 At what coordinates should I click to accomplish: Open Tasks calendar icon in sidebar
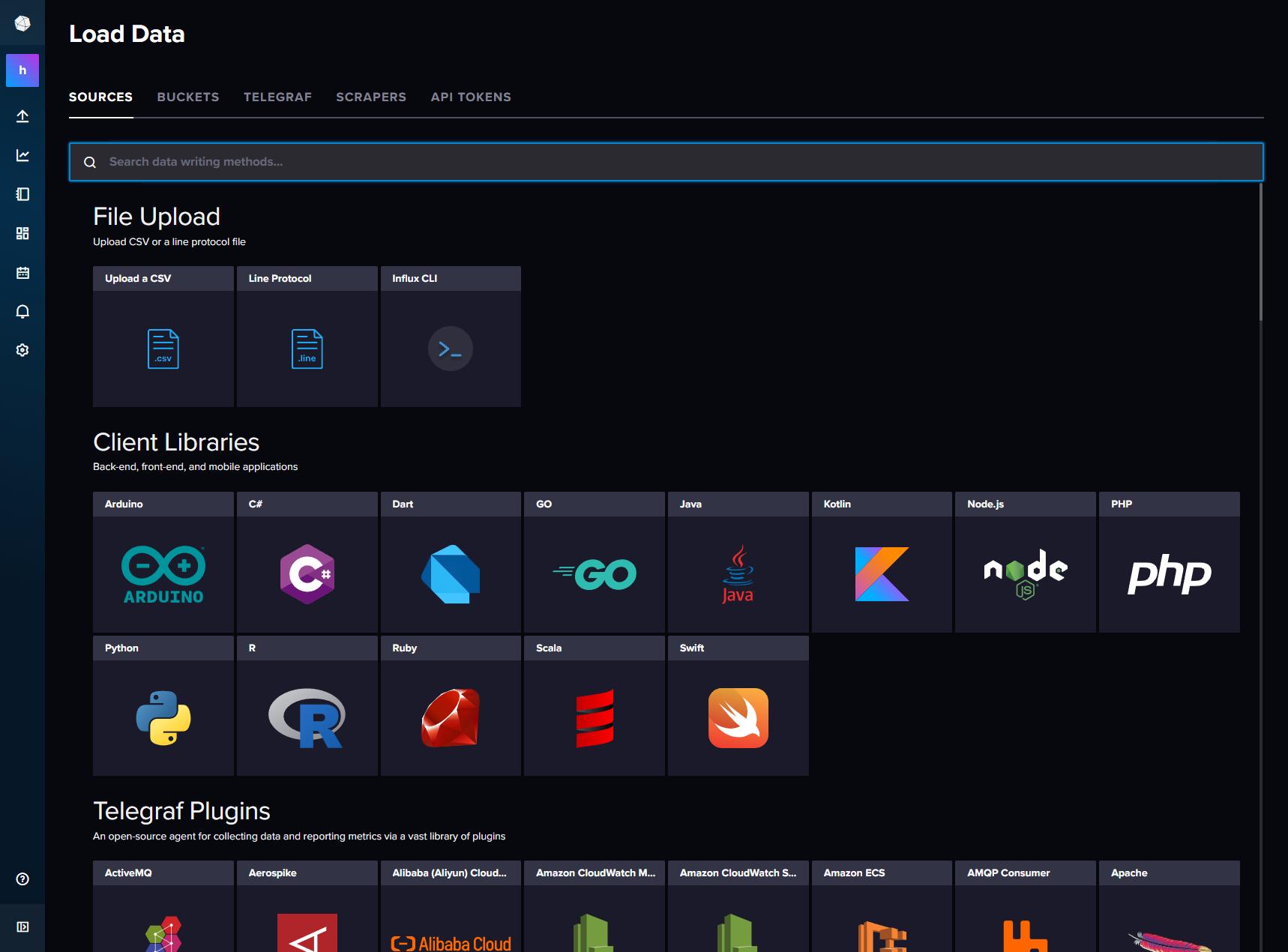click(x=22, y=272)
